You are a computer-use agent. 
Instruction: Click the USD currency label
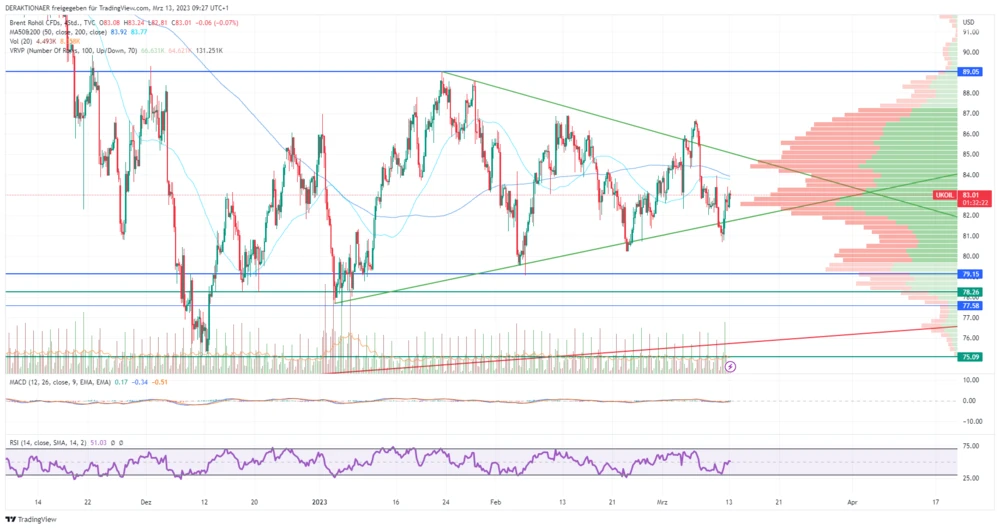tap(968, 22)
